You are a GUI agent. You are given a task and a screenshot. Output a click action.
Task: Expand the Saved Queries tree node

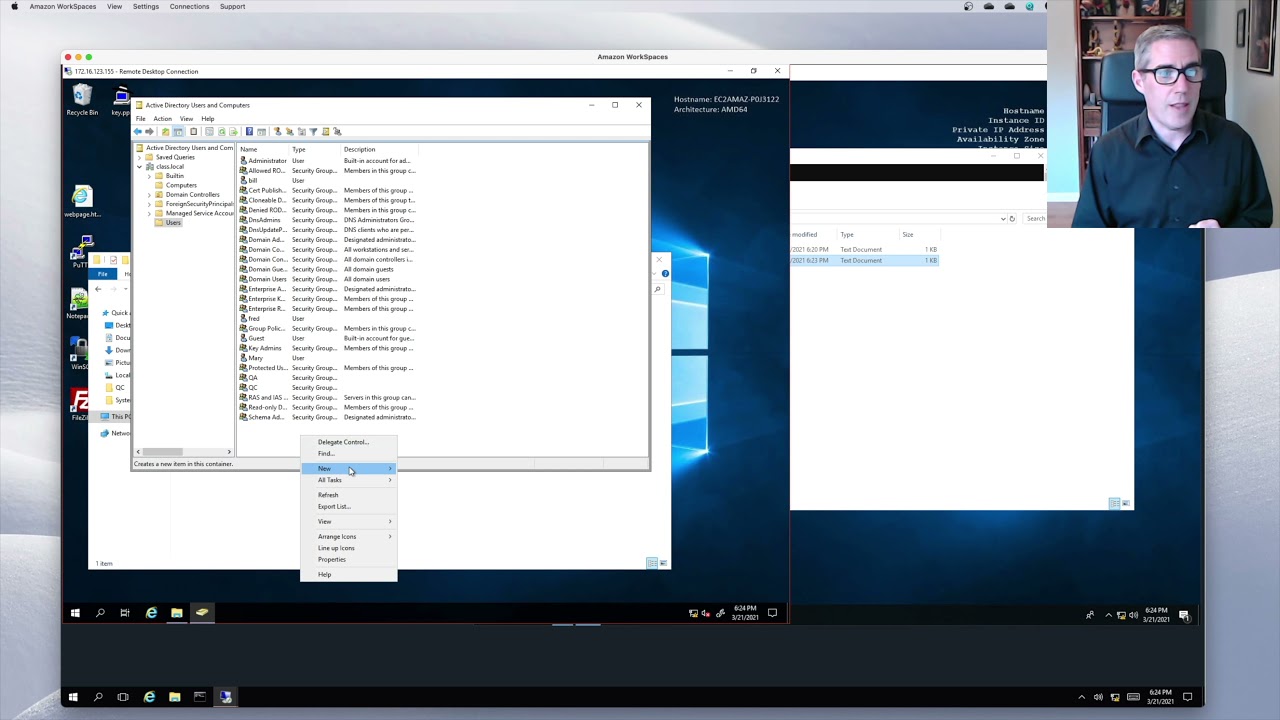click(141, 157)
